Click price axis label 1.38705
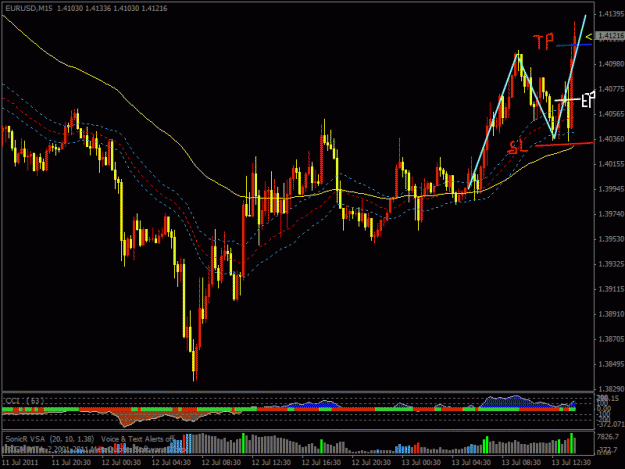This screenshot has height=469, width=625. [611, 339]
